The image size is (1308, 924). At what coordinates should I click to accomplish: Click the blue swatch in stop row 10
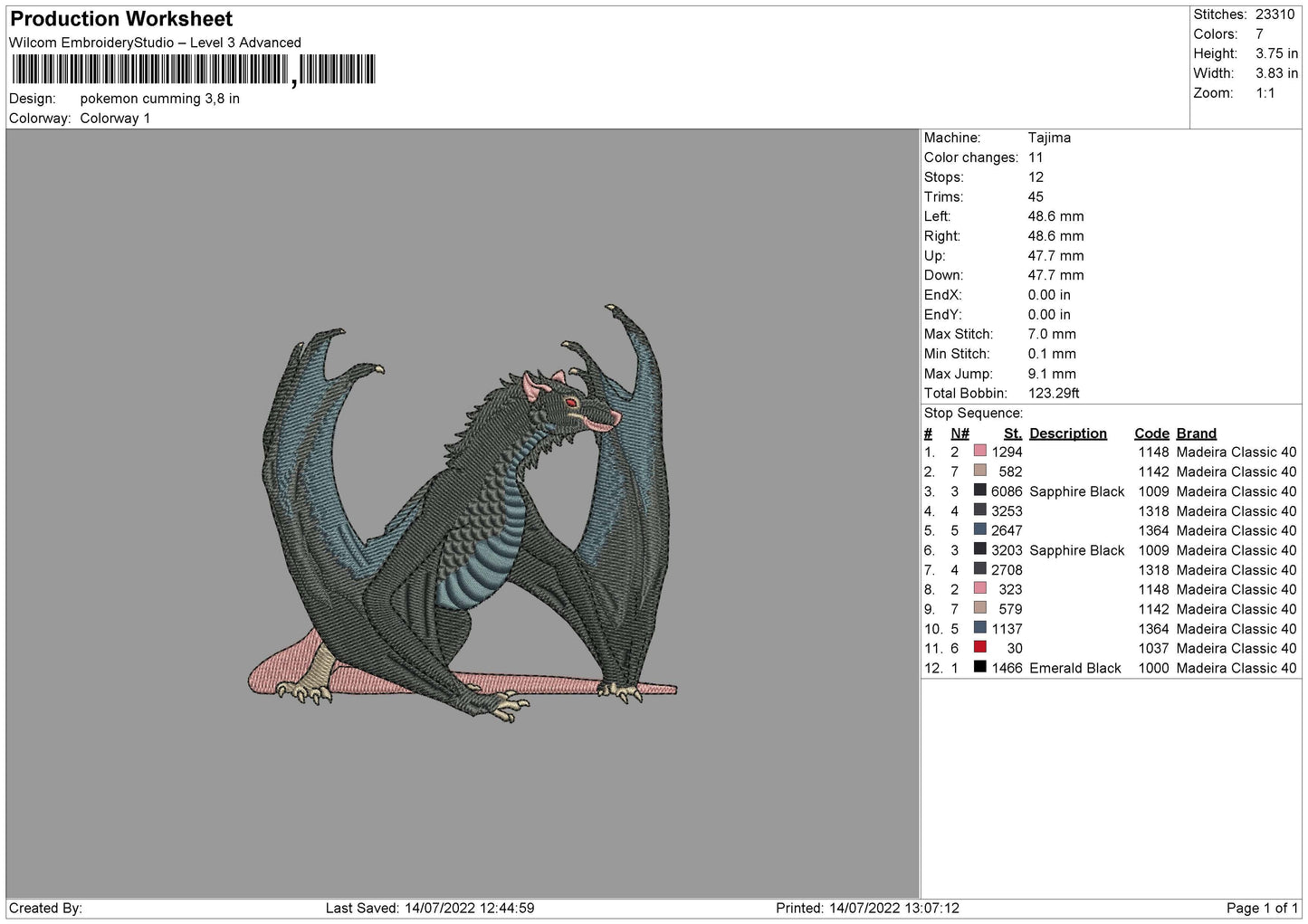tap(979, 628)
